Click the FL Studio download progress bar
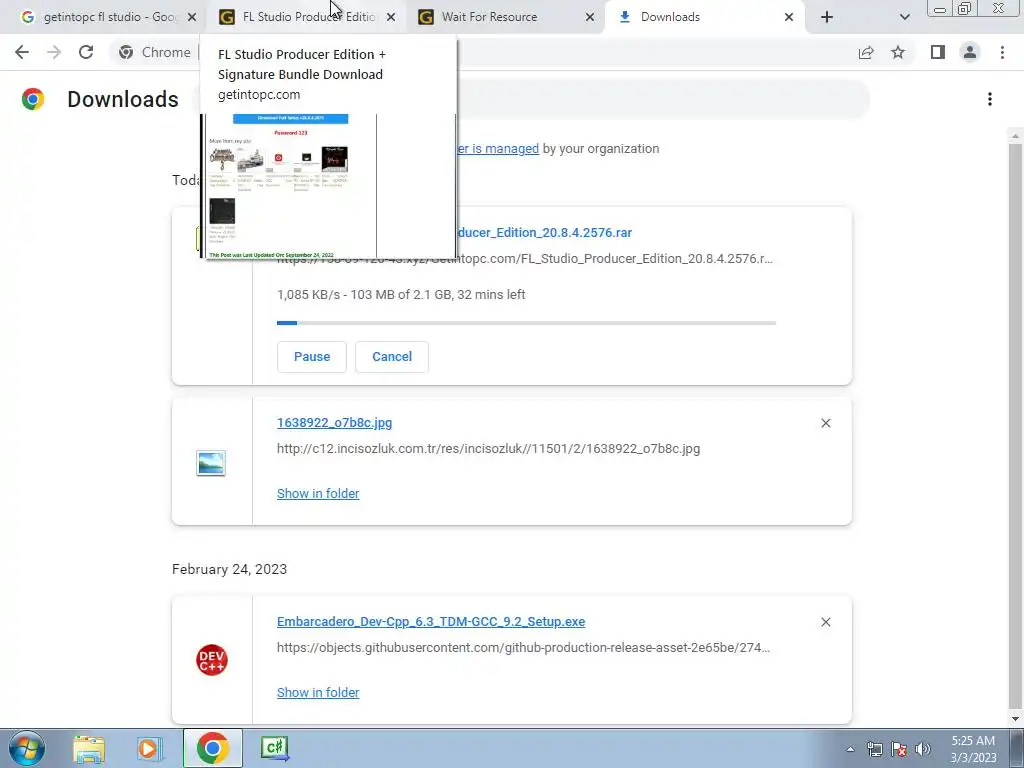1024x768 pixels. [526, 323]
